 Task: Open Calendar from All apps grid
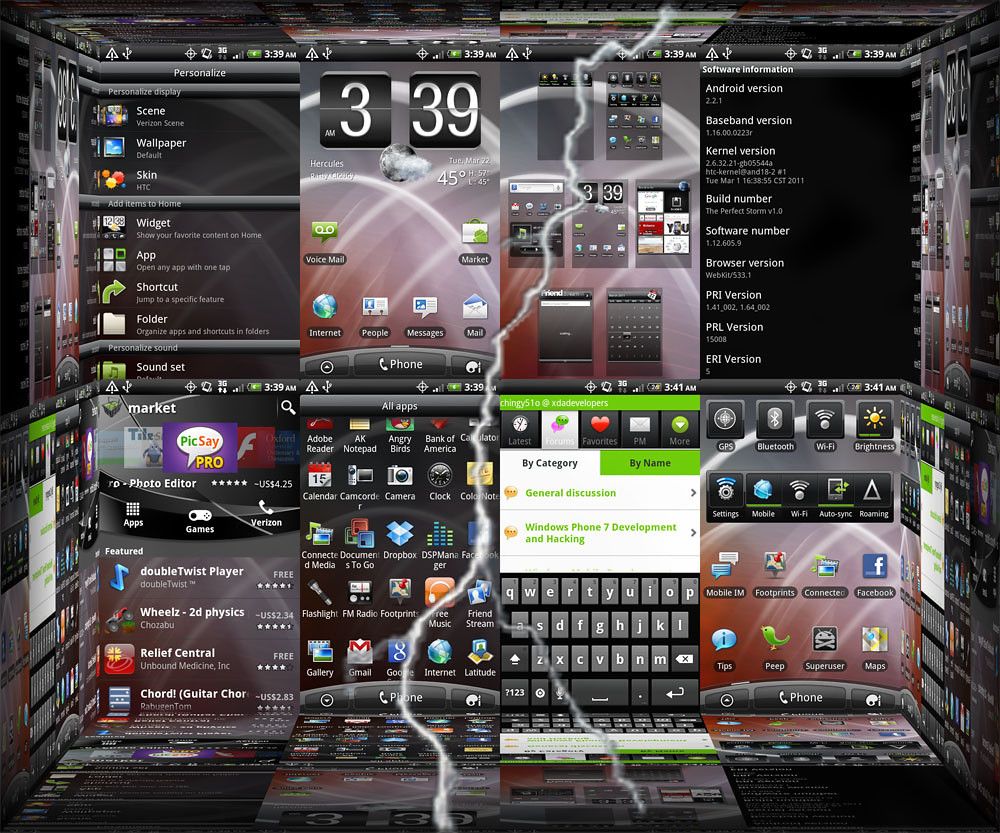(320, 482)
